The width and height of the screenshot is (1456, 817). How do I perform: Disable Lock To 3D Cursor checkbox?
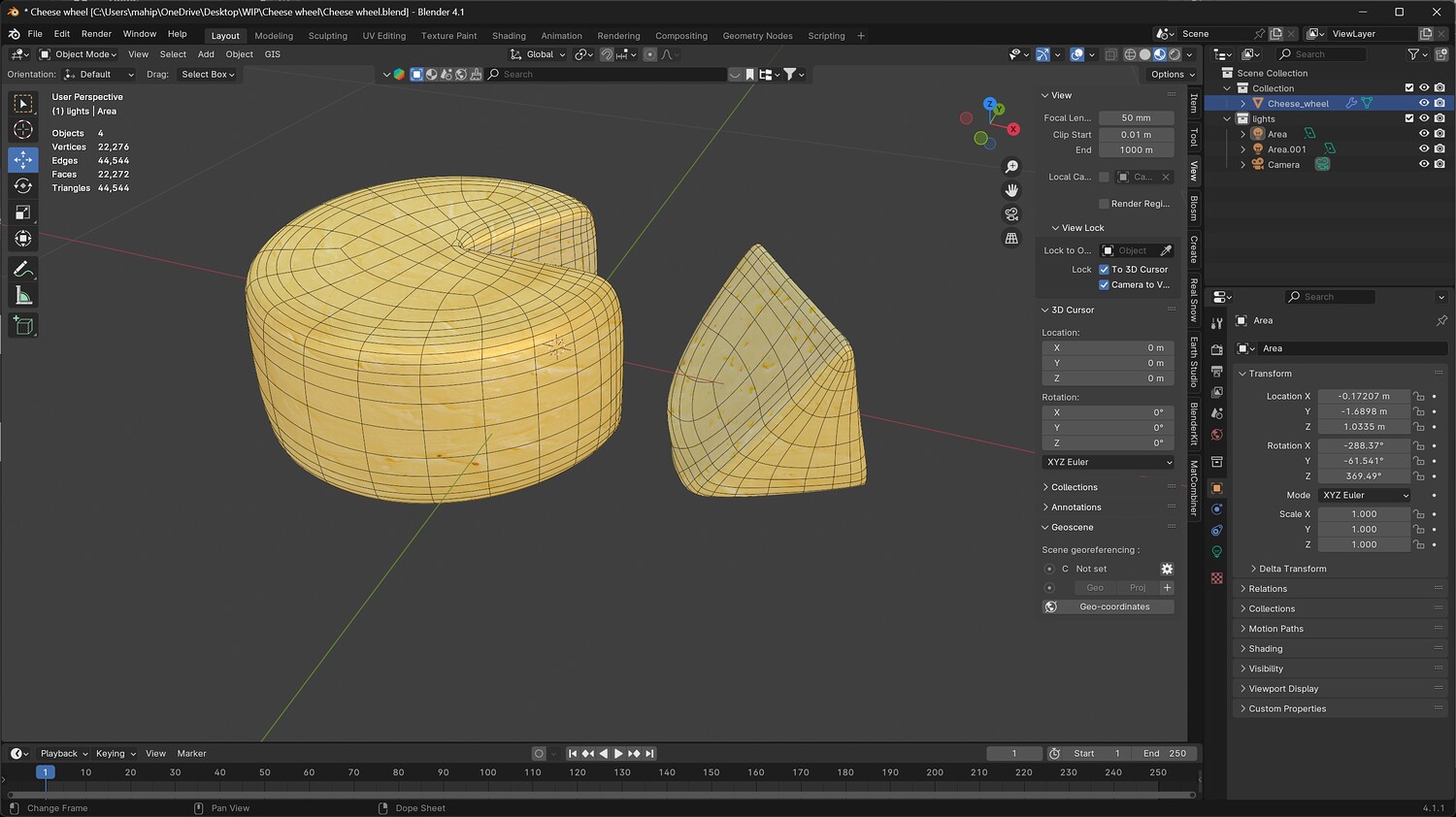click(1104, 270)
